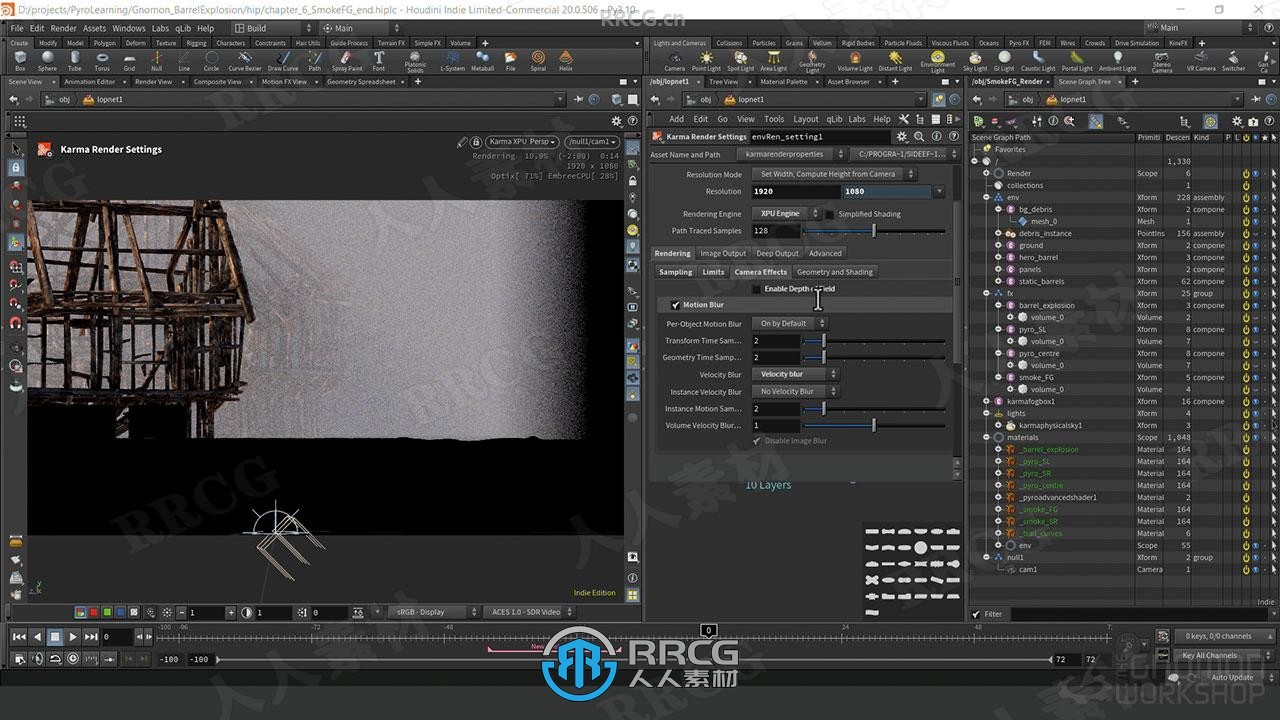Add a Sky Light from shelf
This screenshot has height=720, width=1280.
pos(975,60)
